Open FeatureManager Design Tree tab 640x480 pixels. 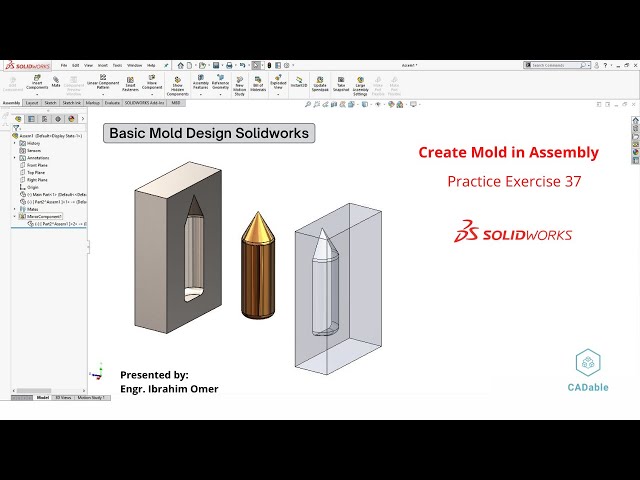(18, 119)
